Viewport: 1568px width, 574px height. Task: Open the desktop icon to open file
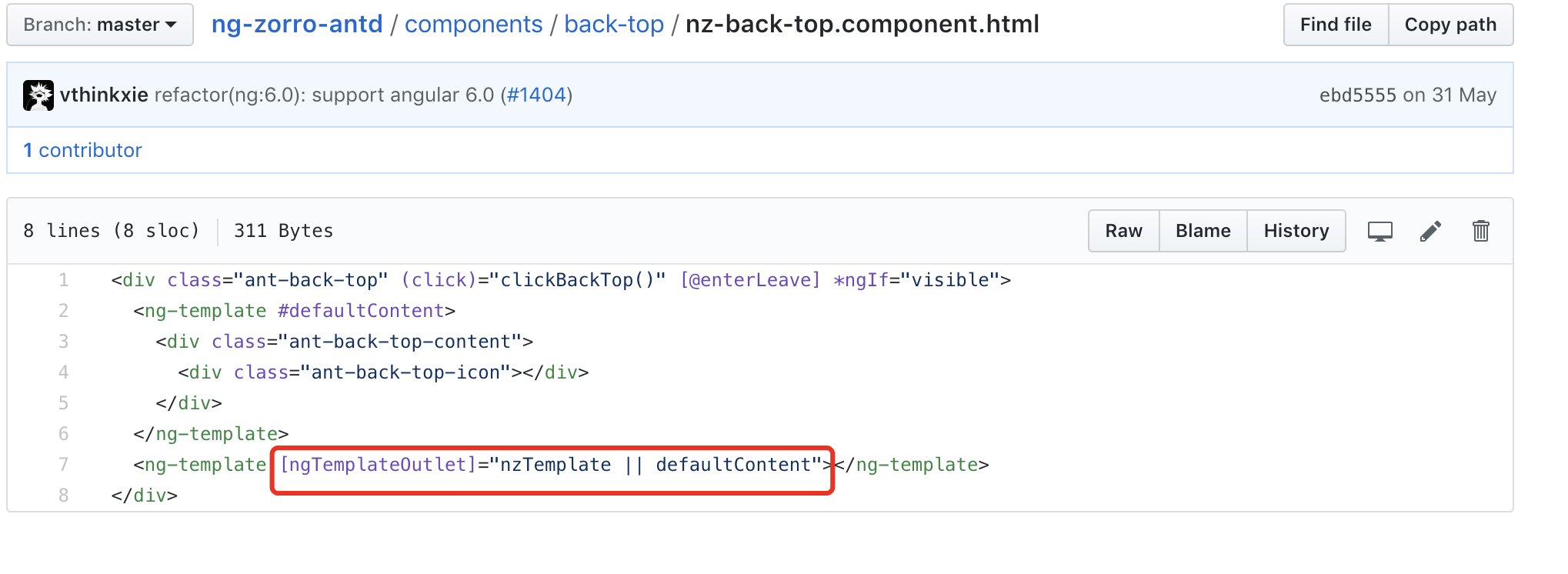tap(1380, 232)
